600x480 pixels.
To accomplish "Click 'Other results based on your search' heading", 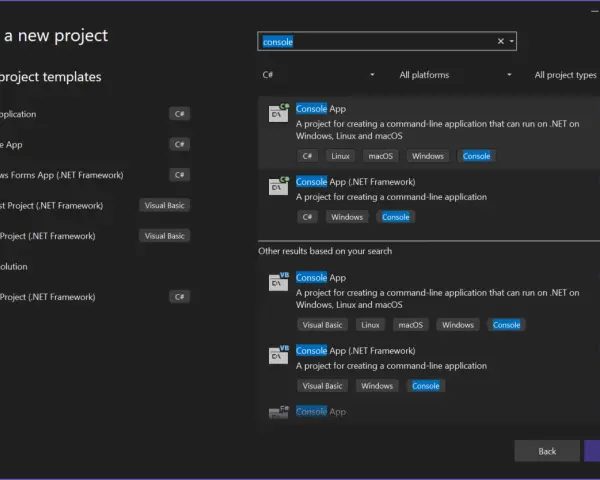I will point(325,251).
